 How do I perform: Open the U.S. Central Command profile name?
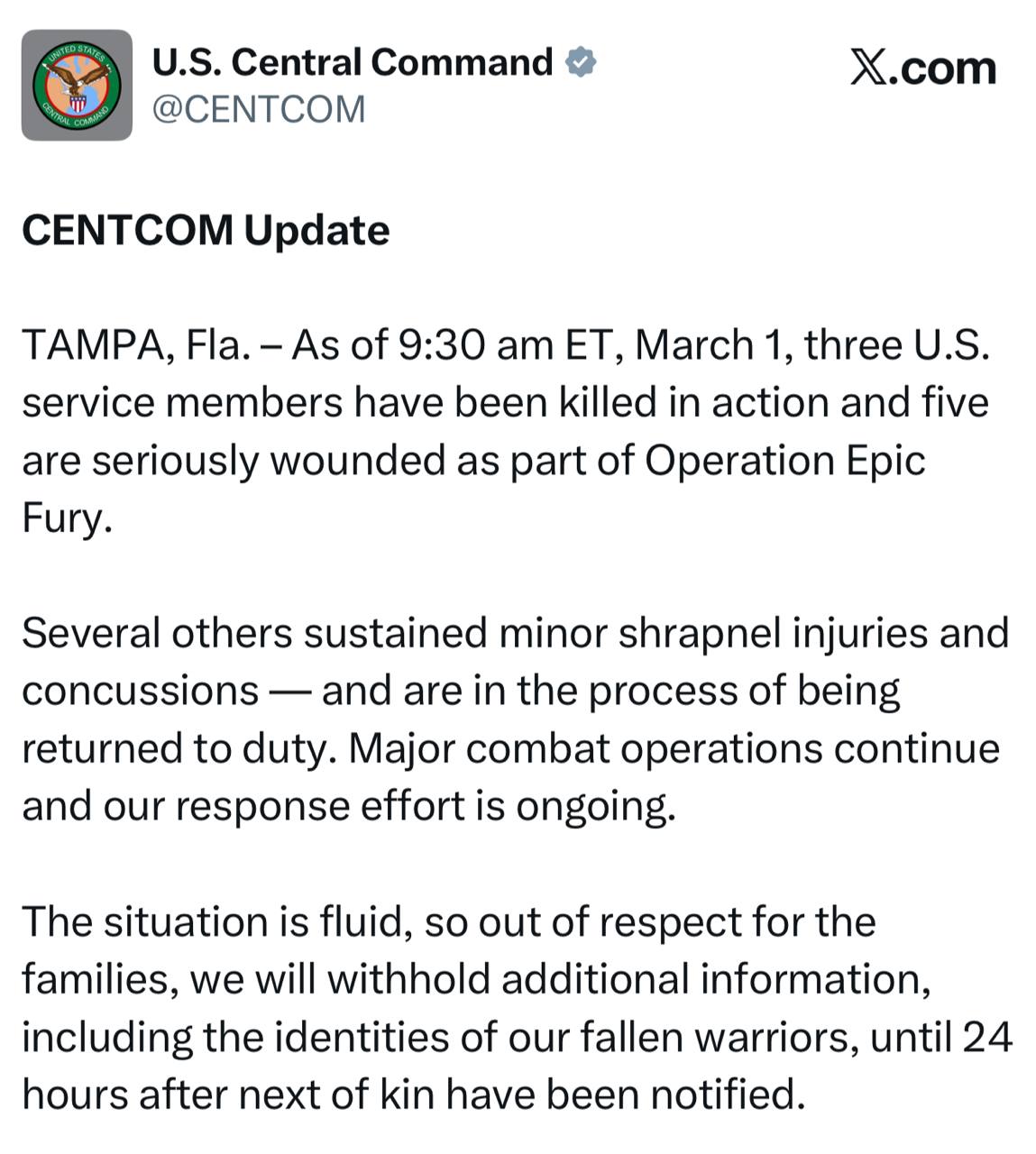(352, 62)
